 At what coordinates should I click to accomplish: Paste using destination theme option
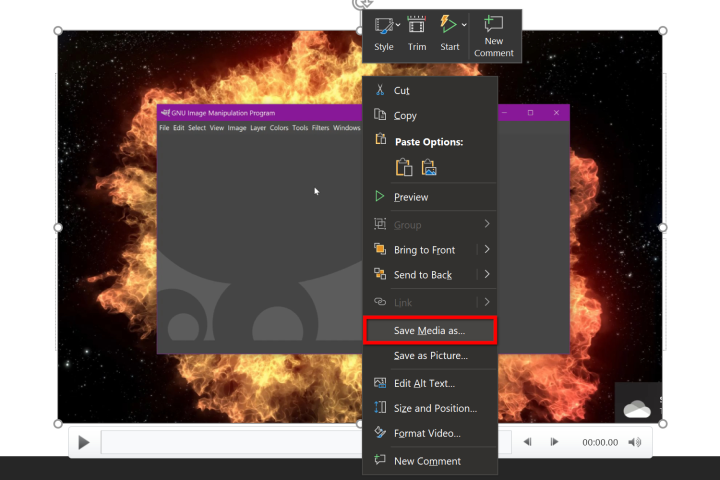click(404, 167)
